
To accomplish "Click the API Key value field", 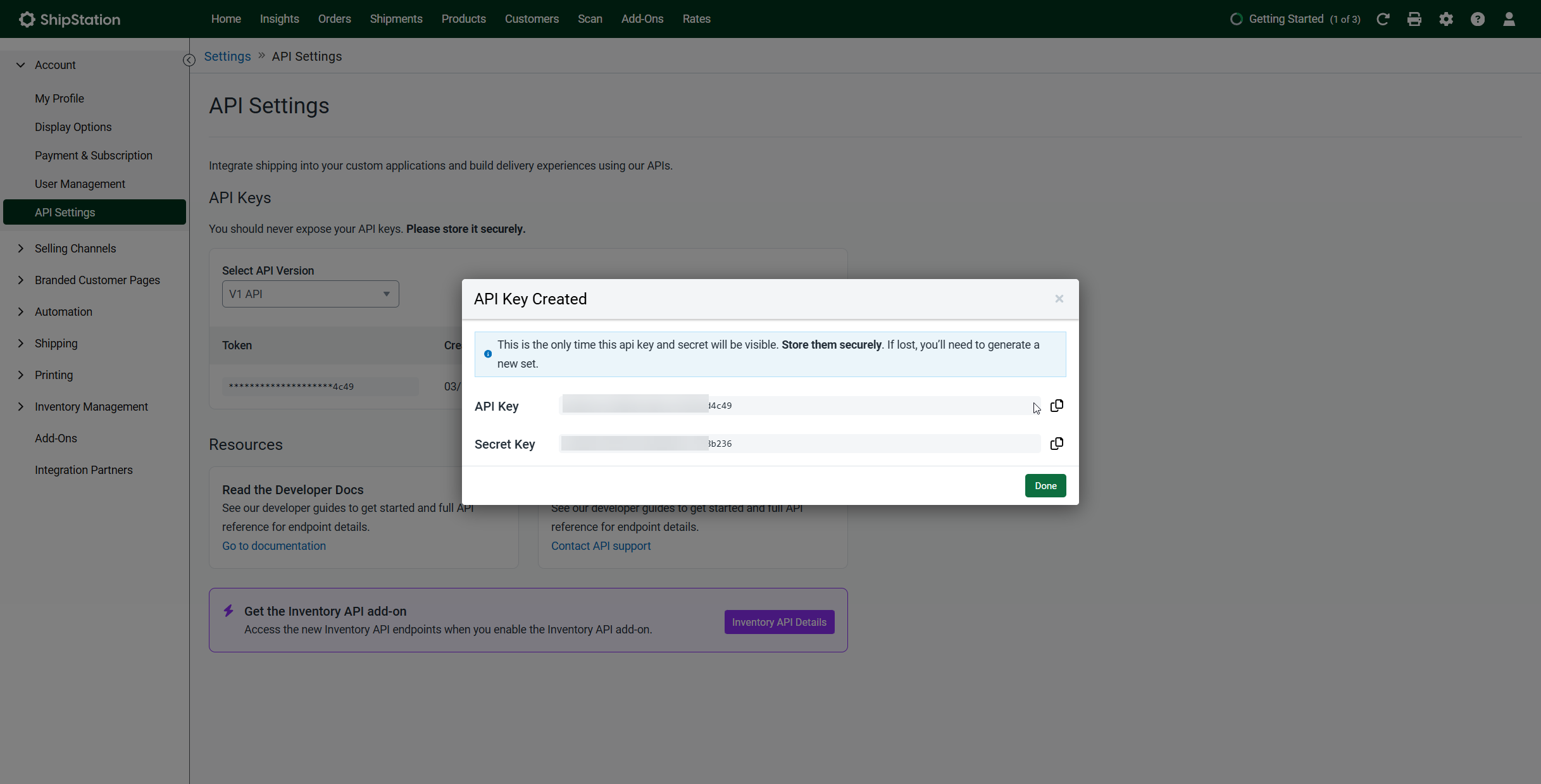I will pyautogui.click(x=800, y=406).
